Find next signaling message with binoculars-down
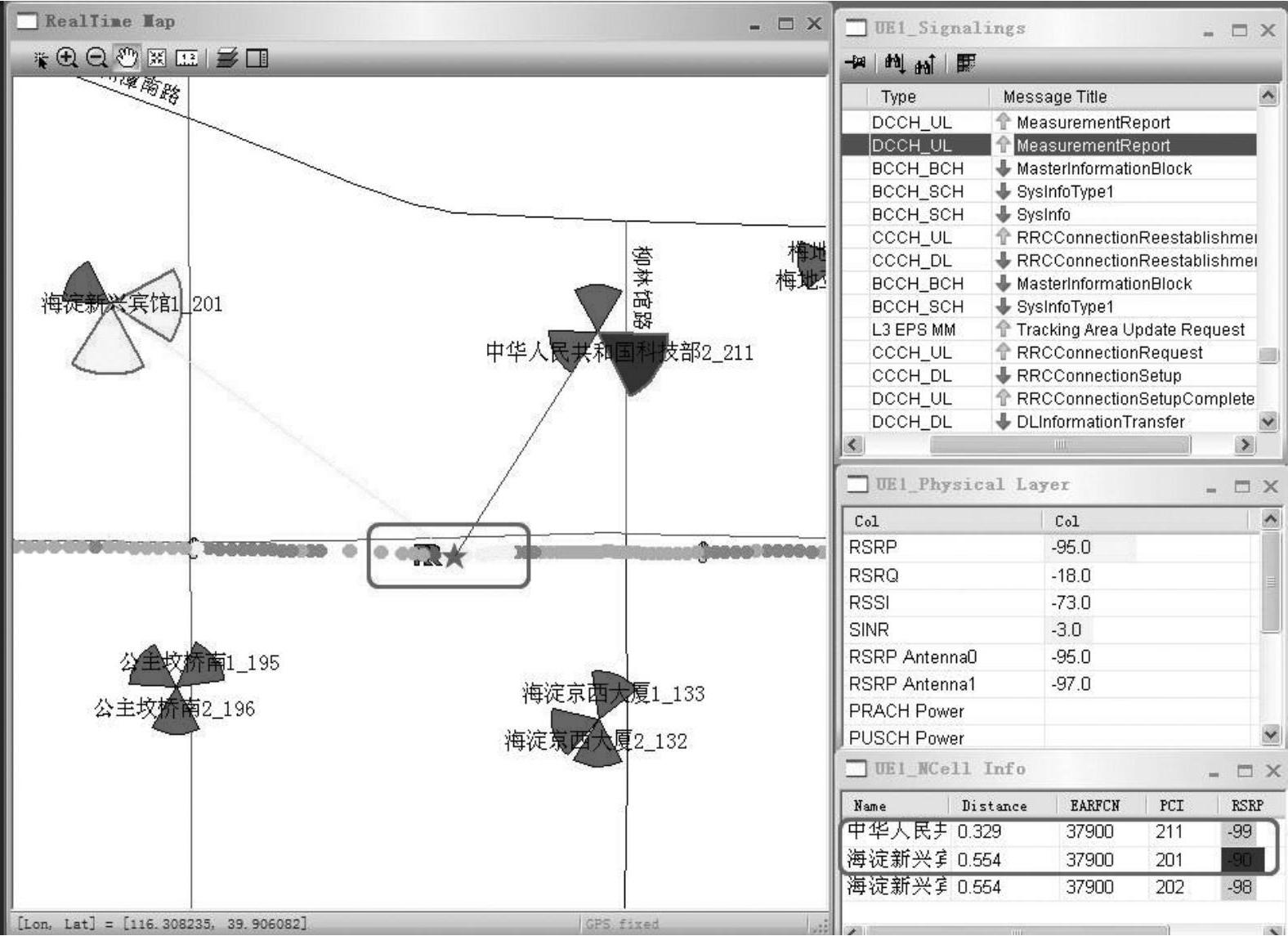 [894, 63]
